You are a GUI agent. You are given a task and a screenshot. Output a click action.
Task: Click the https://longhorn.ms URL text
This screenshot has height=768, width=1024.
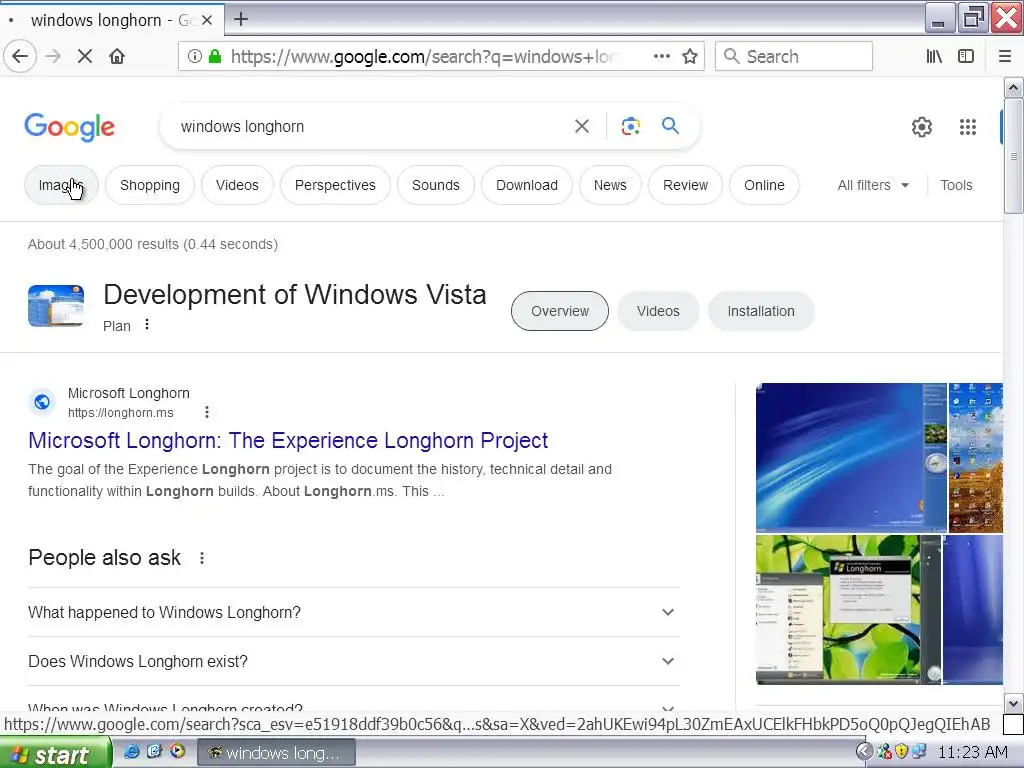121,413
